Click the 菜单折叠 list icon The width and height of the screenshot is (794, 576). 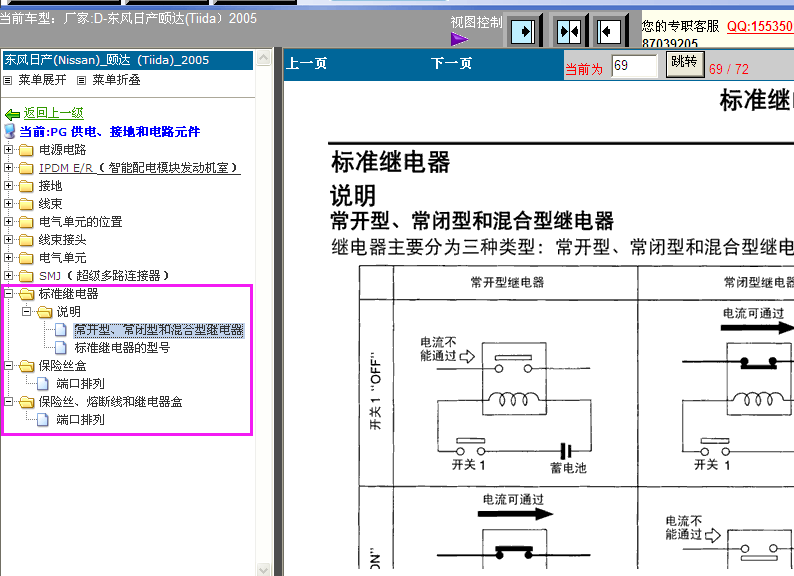click(81, 80)
